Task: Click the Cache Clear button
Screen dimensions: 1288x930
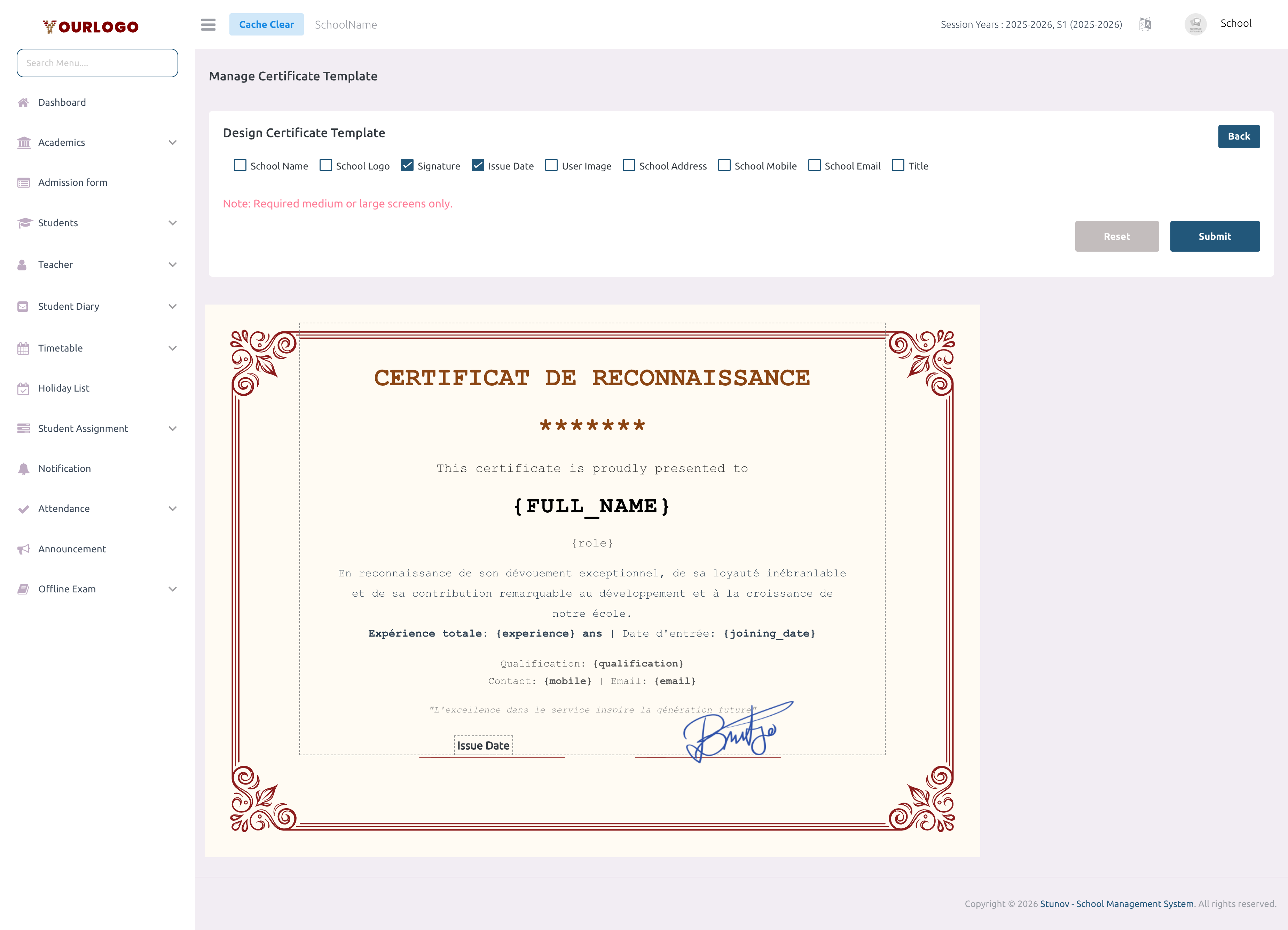Action: click(266, 24)
